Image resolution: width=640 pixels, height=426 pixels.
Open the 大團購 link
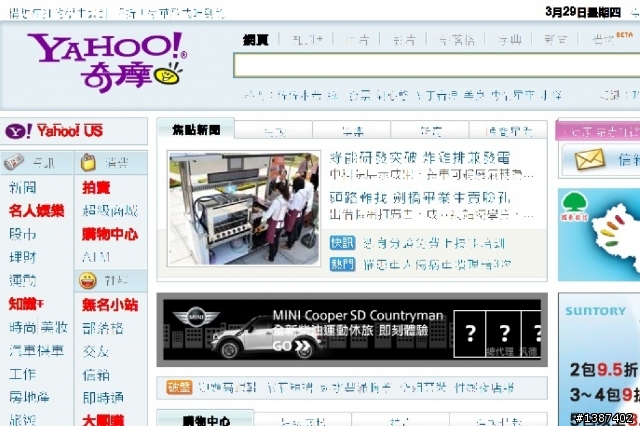[x=103, y=420]
